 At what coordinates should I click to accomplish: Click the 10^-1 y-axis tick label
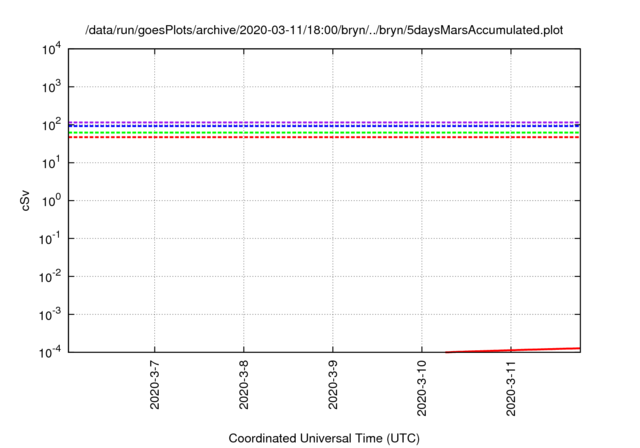[x=50, y=239]
